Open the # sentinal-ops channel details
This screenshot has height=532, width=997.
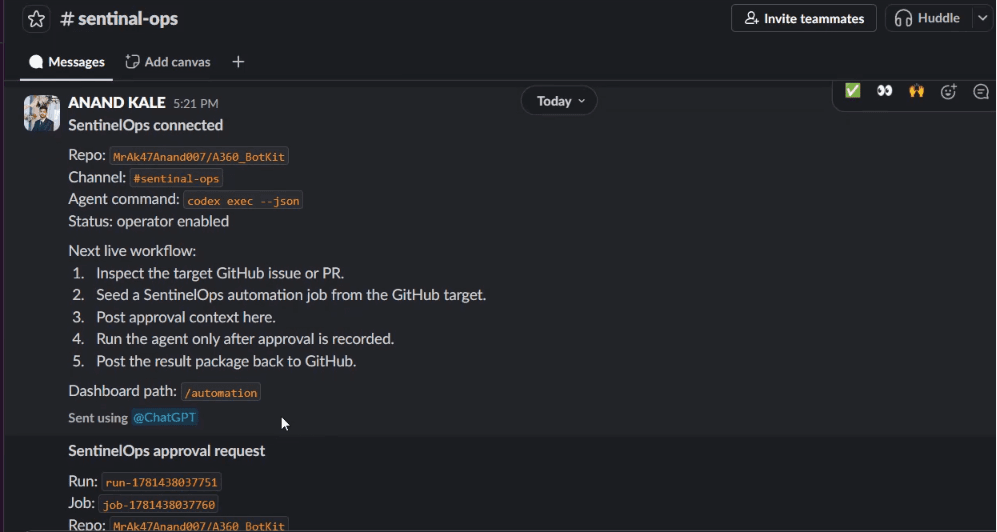[119, 19]
